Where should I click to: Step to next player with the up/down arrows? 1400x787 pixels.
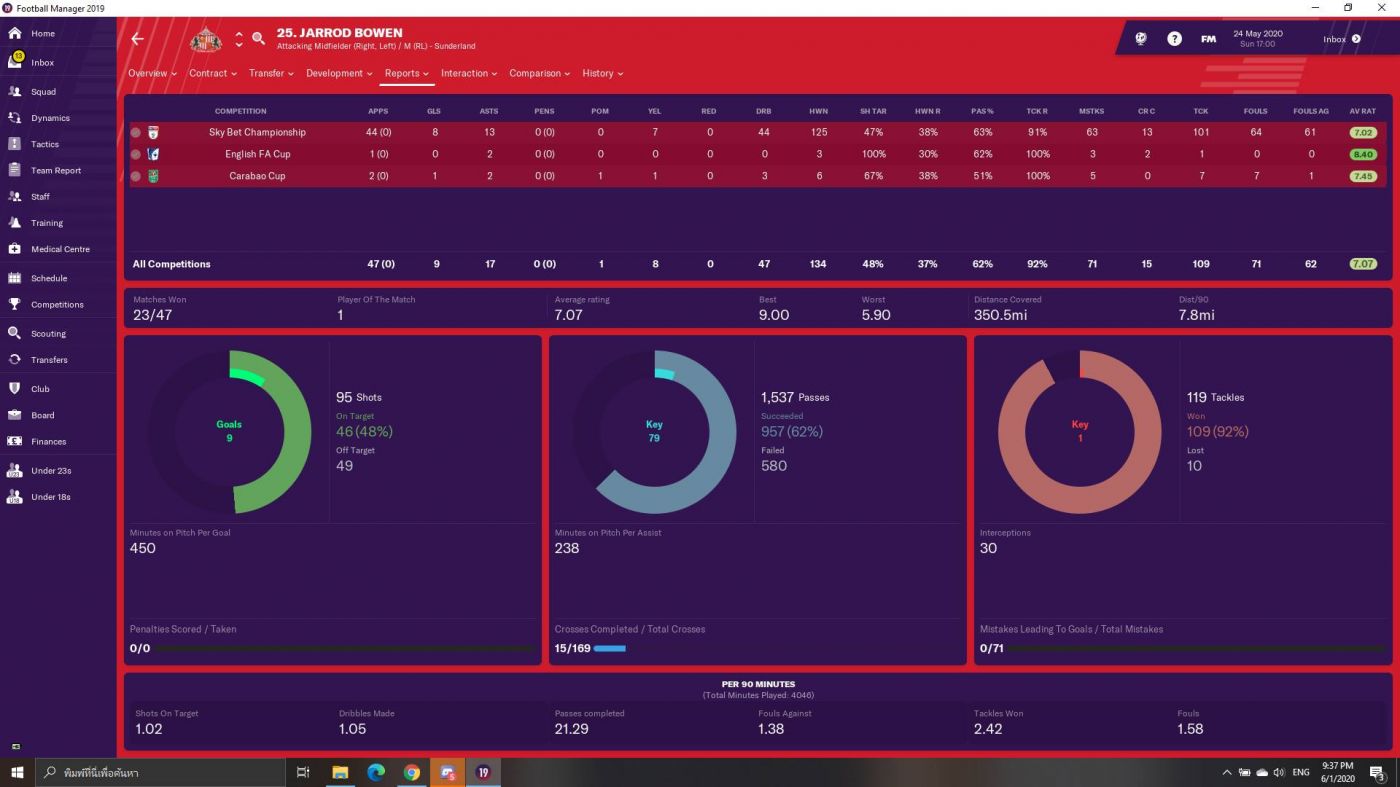(x=239, y=44)
